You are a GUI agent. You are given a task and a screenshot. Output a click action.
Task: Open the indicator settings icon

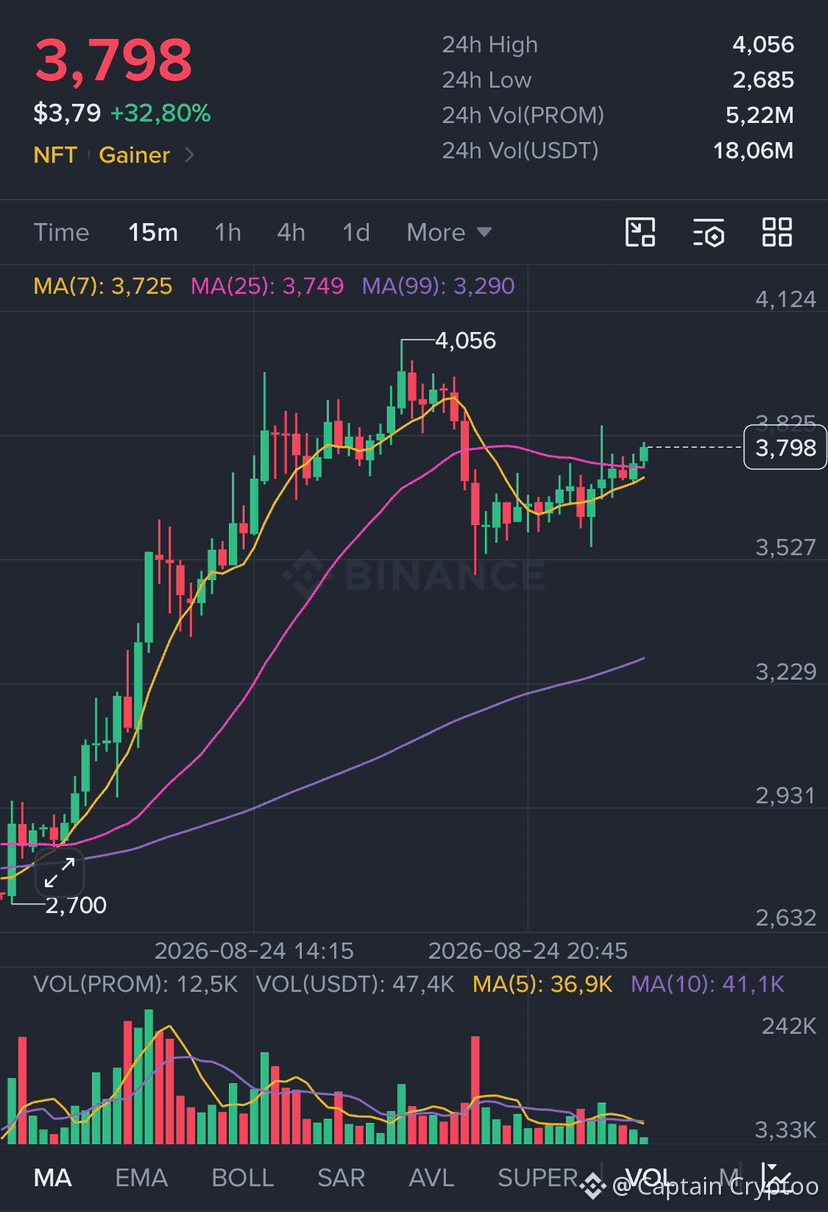pyautogui.click(x=708, y=232)
